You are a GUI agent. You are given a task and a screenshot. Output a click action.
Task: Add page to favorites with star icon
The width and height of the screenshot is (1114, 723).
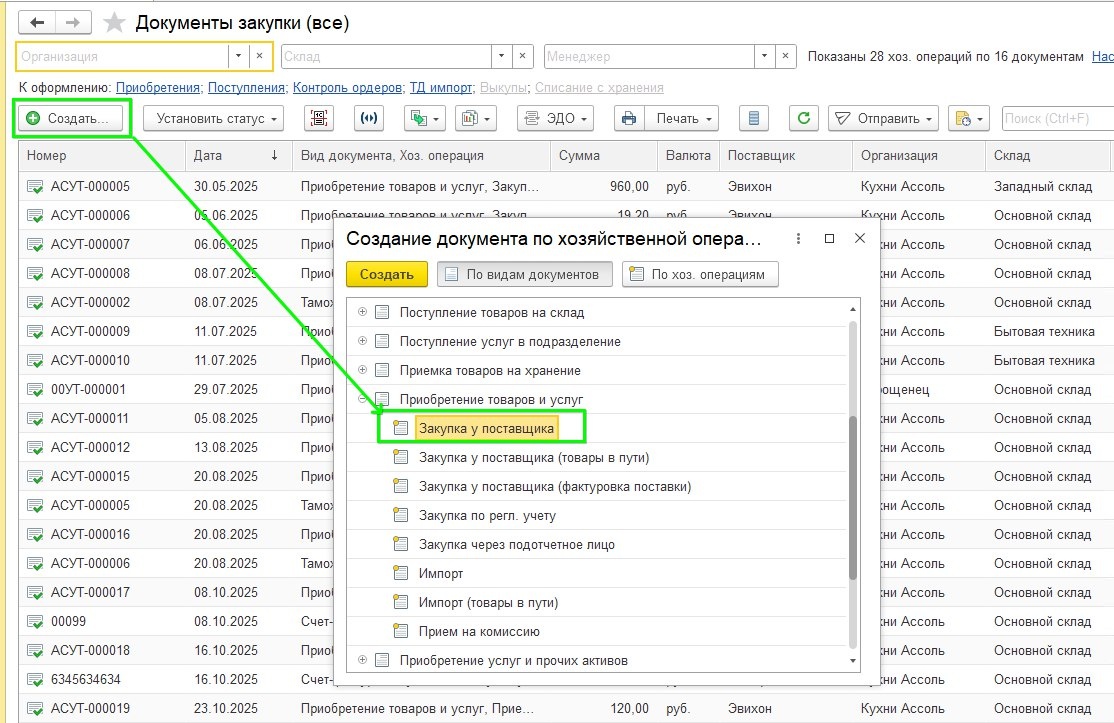point(114,23)
